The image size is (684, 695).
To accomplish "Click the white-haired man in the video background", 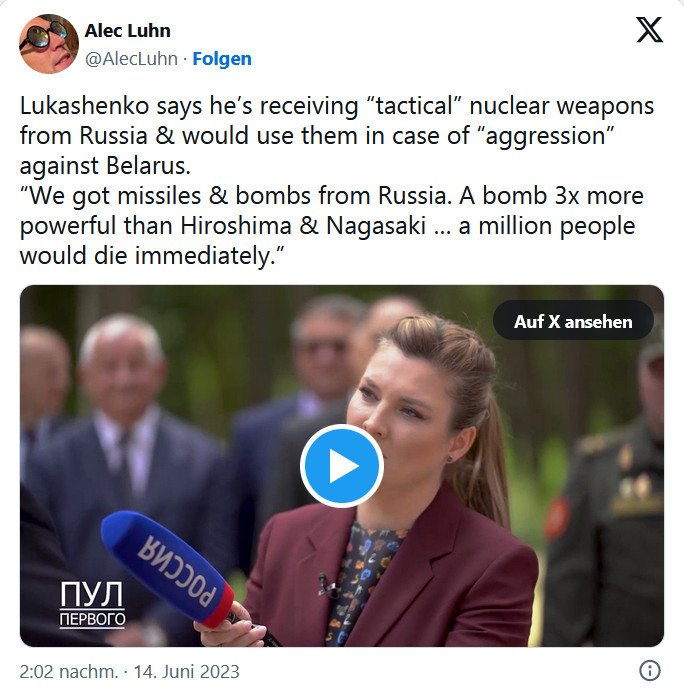I will click(x=124, y=443).
